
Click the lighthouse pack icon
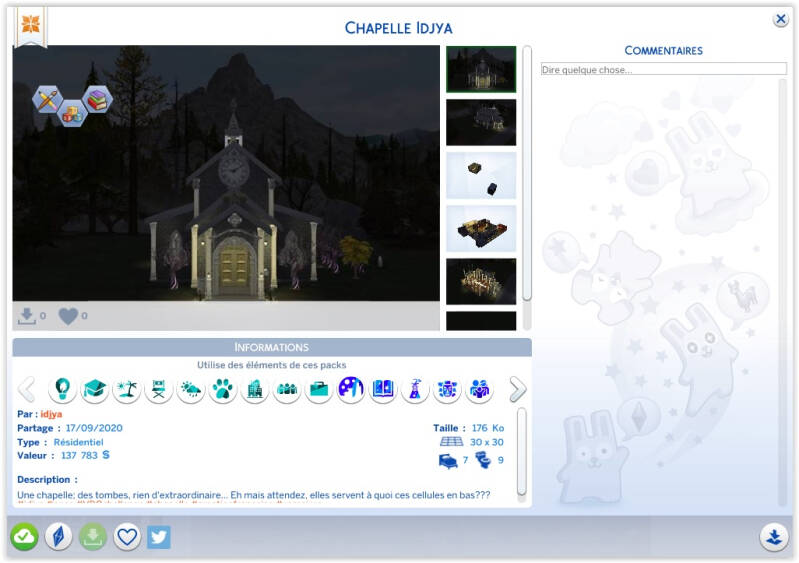[414, 390]
